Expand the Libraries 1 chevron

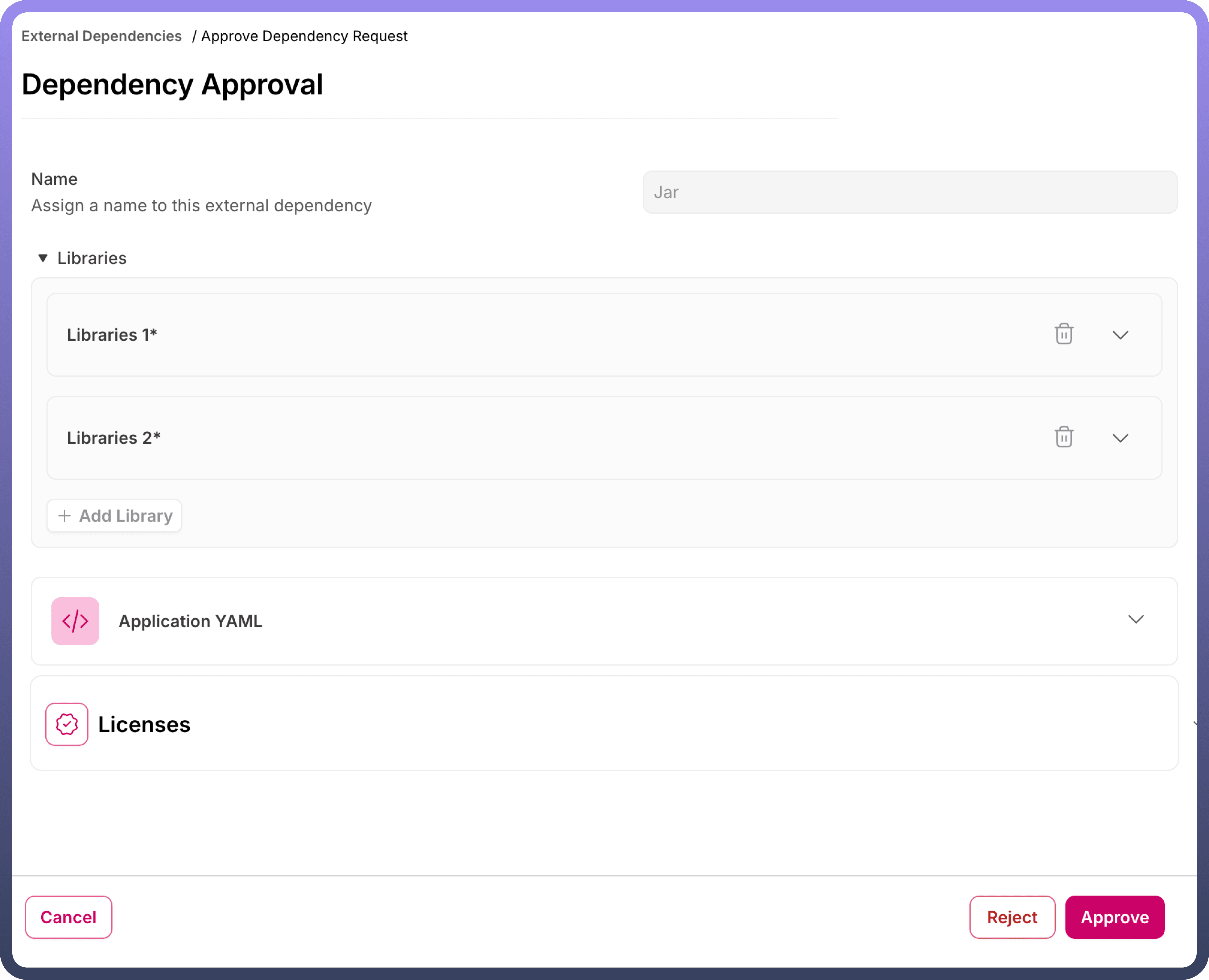click(x=1120, y=335)
